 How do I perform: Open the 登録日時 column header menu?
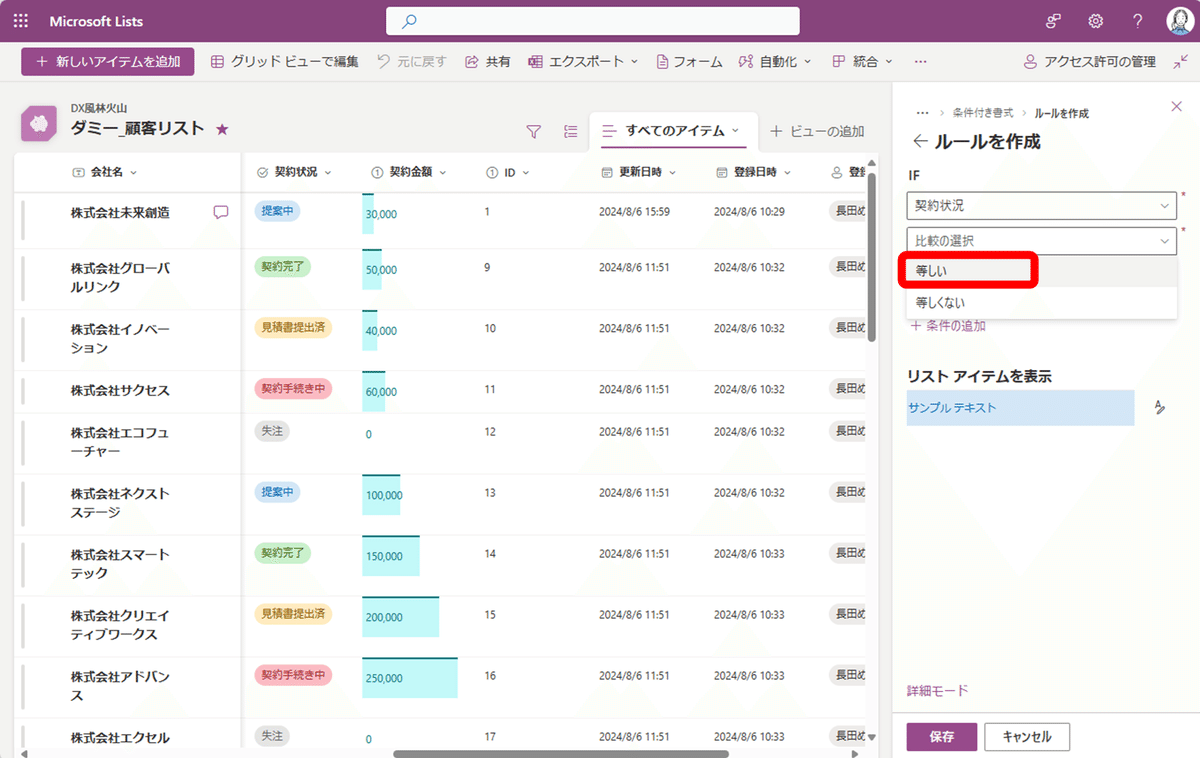[753, 172]
